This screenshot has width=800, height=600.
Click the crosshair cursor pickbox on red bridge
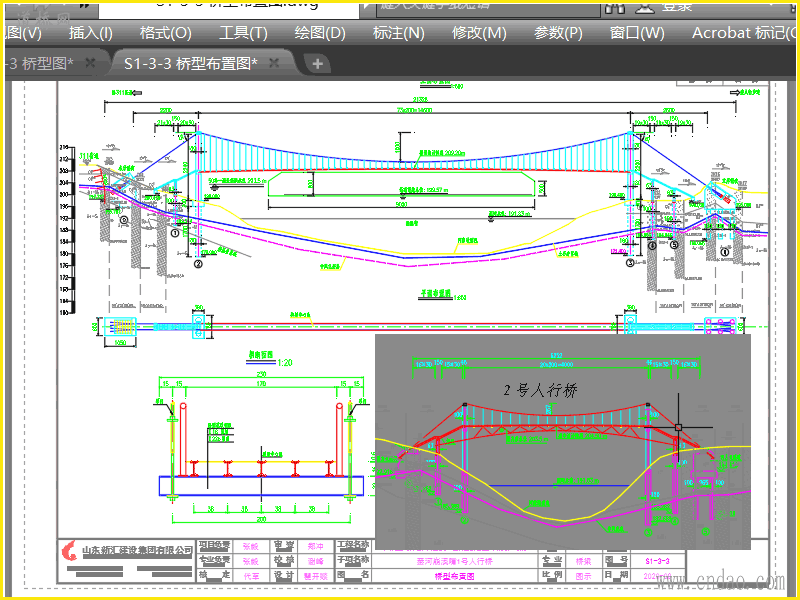pos(678,427)
